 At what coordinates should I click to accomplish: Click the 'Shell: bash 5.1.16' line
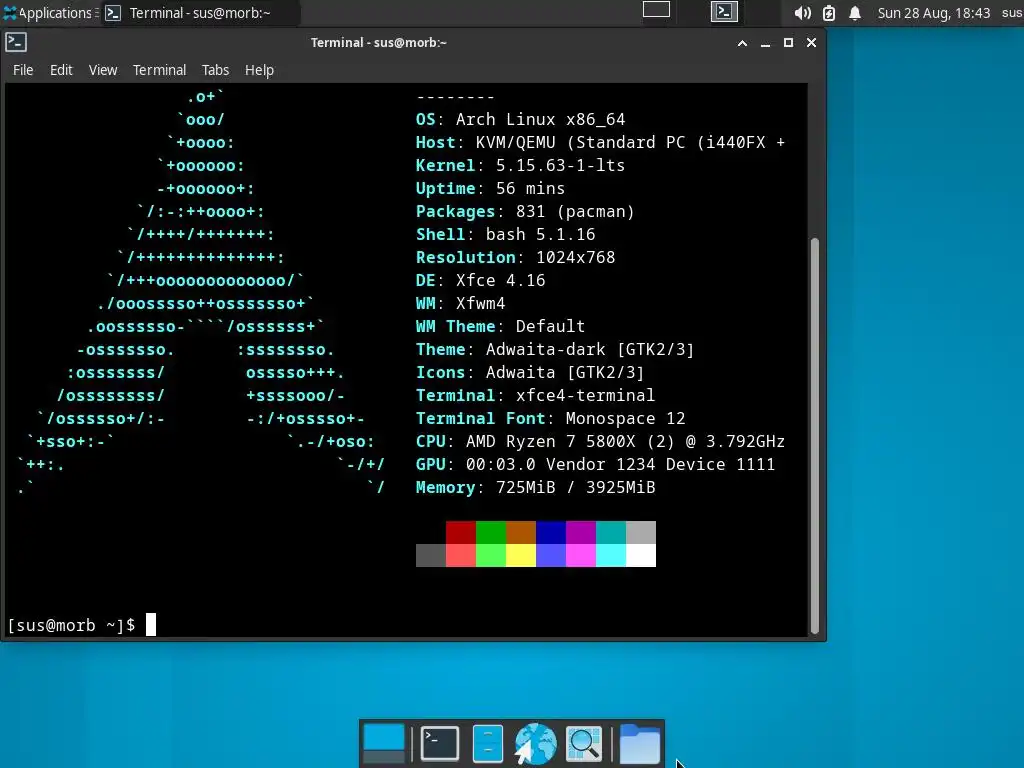point(505,234)
